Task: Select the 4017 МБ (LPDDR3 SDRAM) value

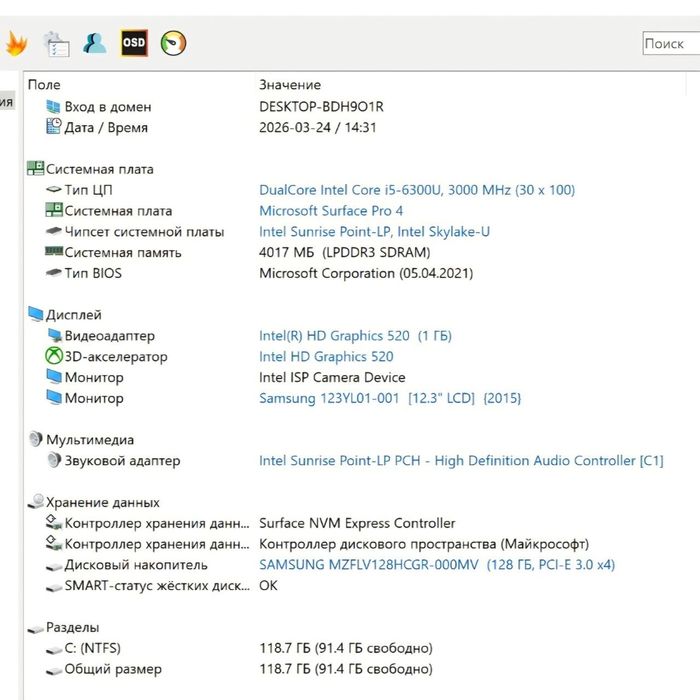Action: tap(344, 252)
